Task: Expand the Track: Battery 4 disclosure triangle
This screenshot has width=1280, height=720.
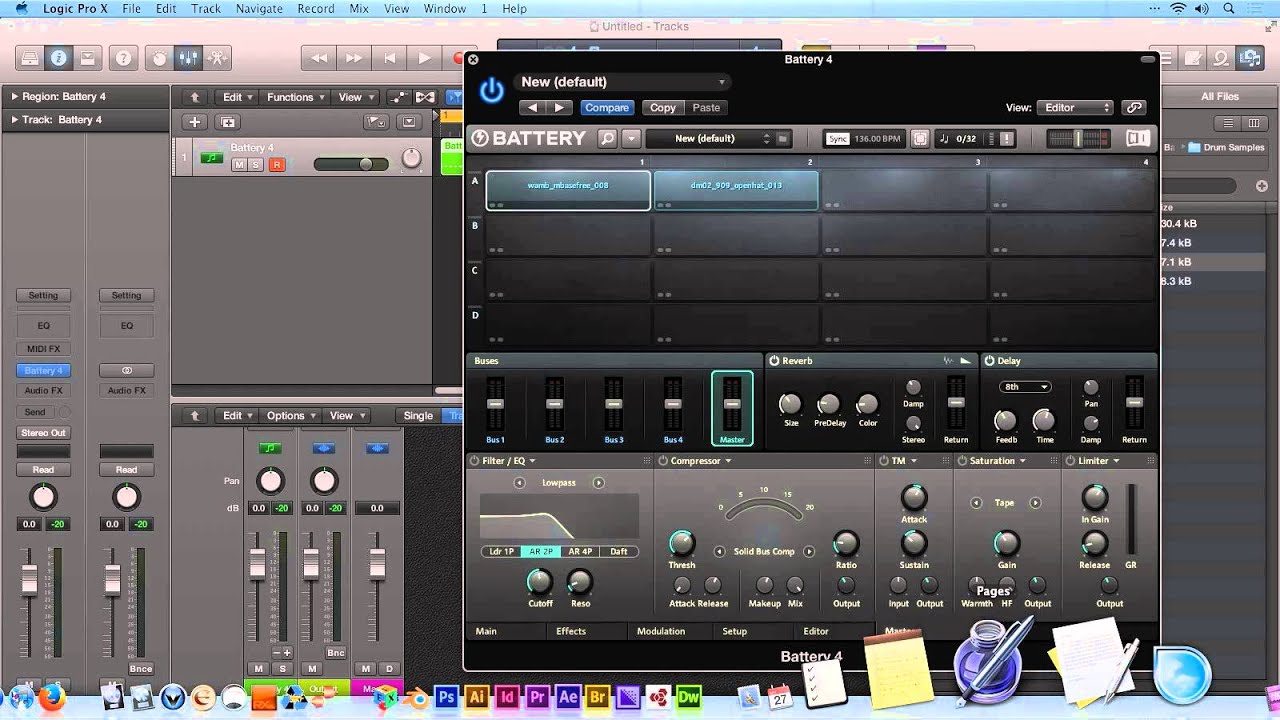Action: 15,120
